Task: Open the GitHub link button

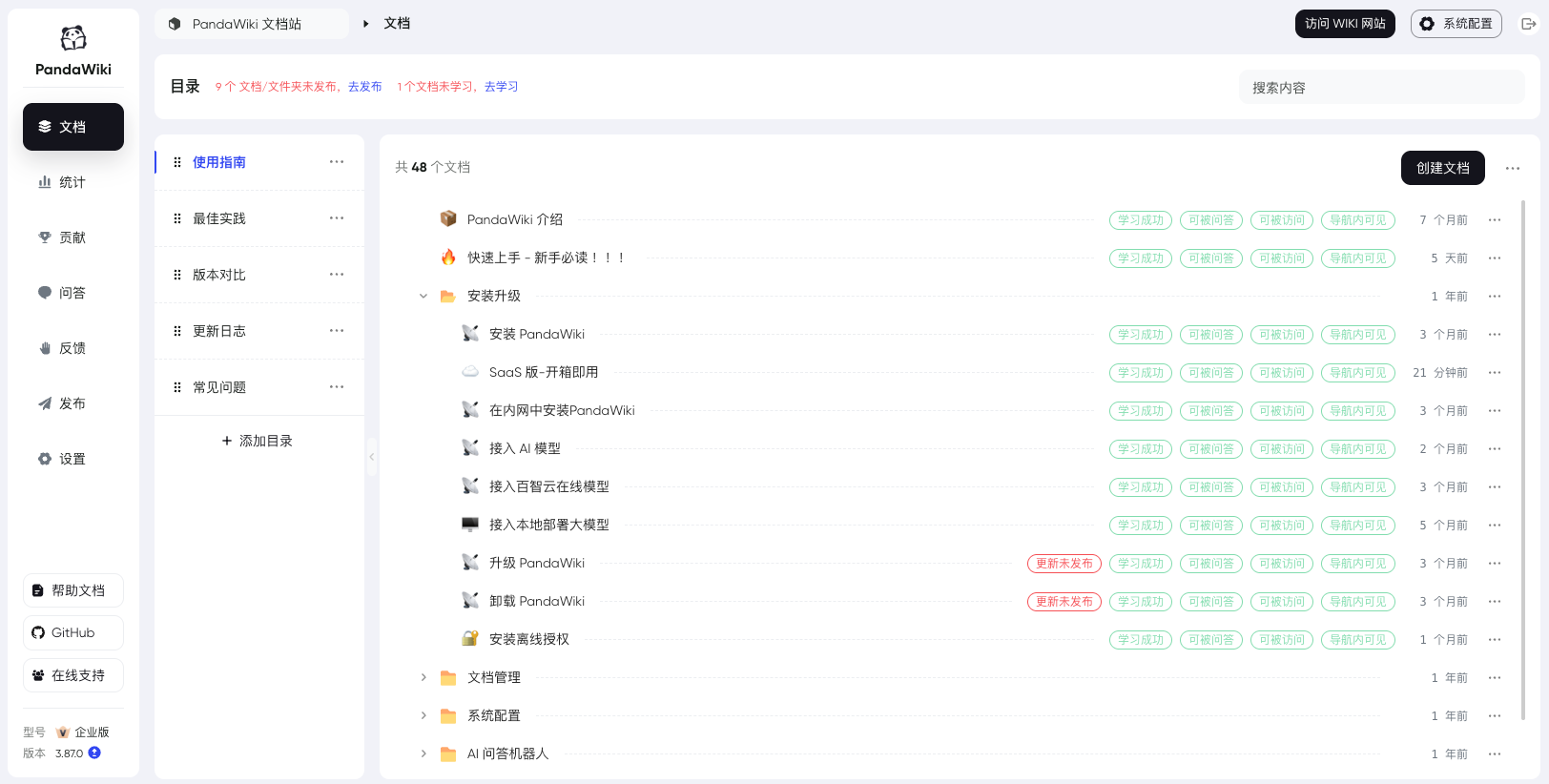Action: 73,632
